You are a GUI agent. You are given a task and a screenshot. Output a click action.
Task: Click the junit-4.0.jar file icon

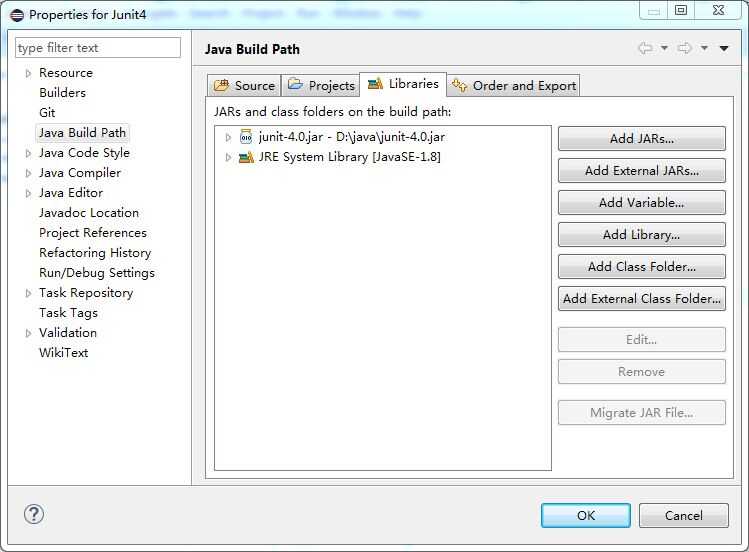pos(246,137)
